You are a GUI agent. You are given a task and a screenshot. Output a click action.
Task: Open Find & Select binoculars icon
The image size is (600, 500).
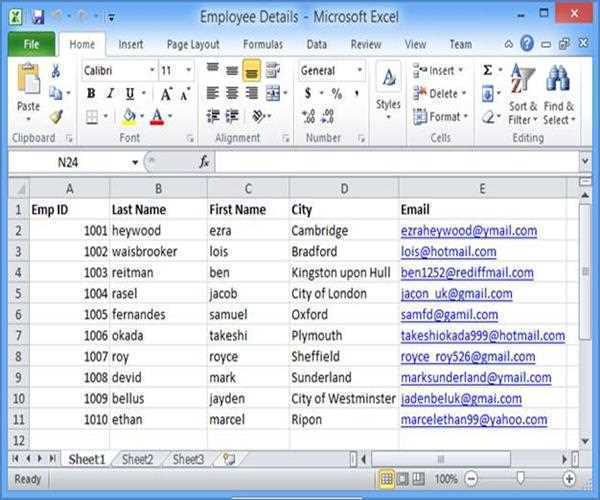click(557, 79)
